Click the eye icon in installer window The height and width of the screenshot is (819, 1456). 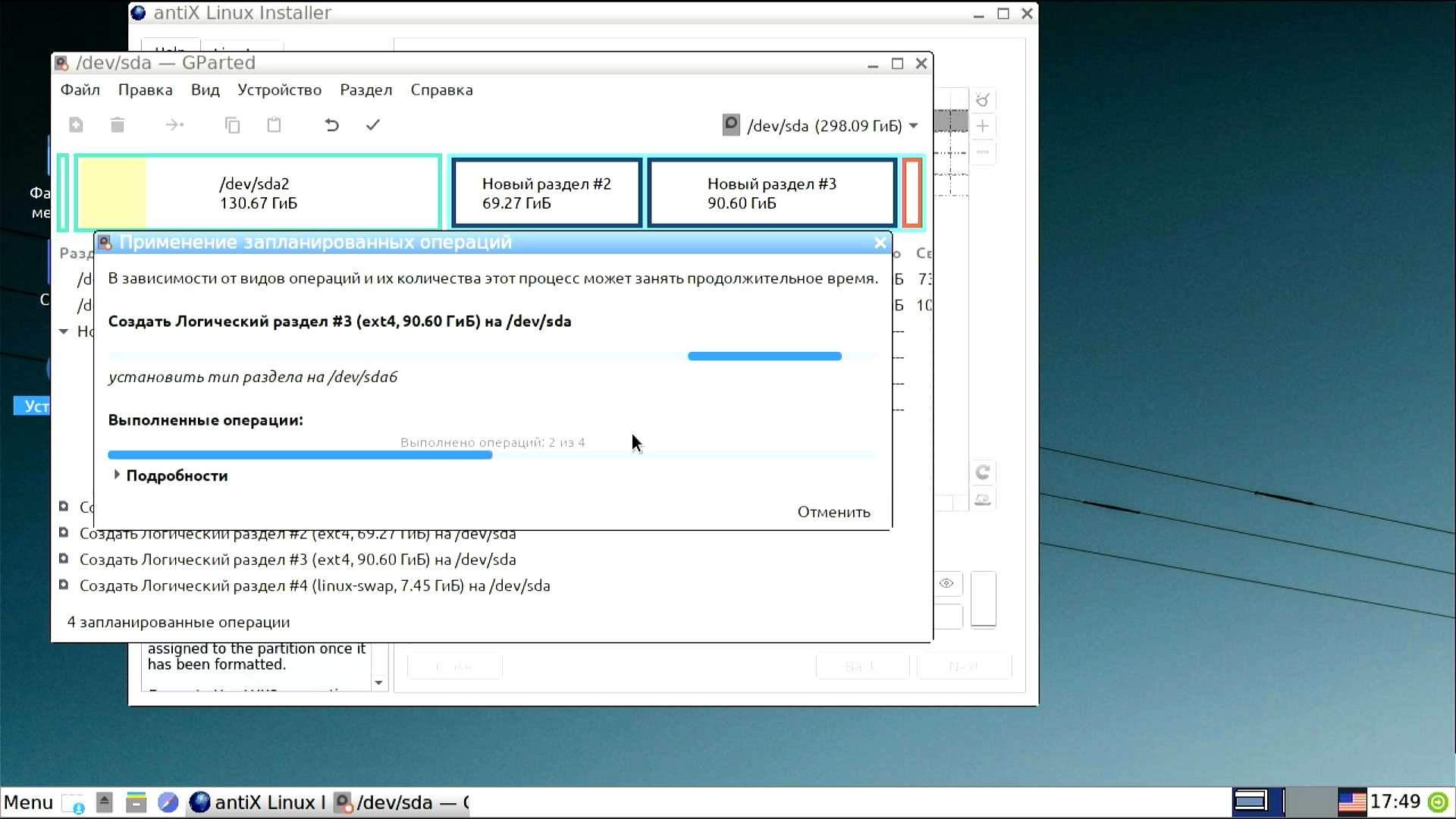tap(946, 583)
